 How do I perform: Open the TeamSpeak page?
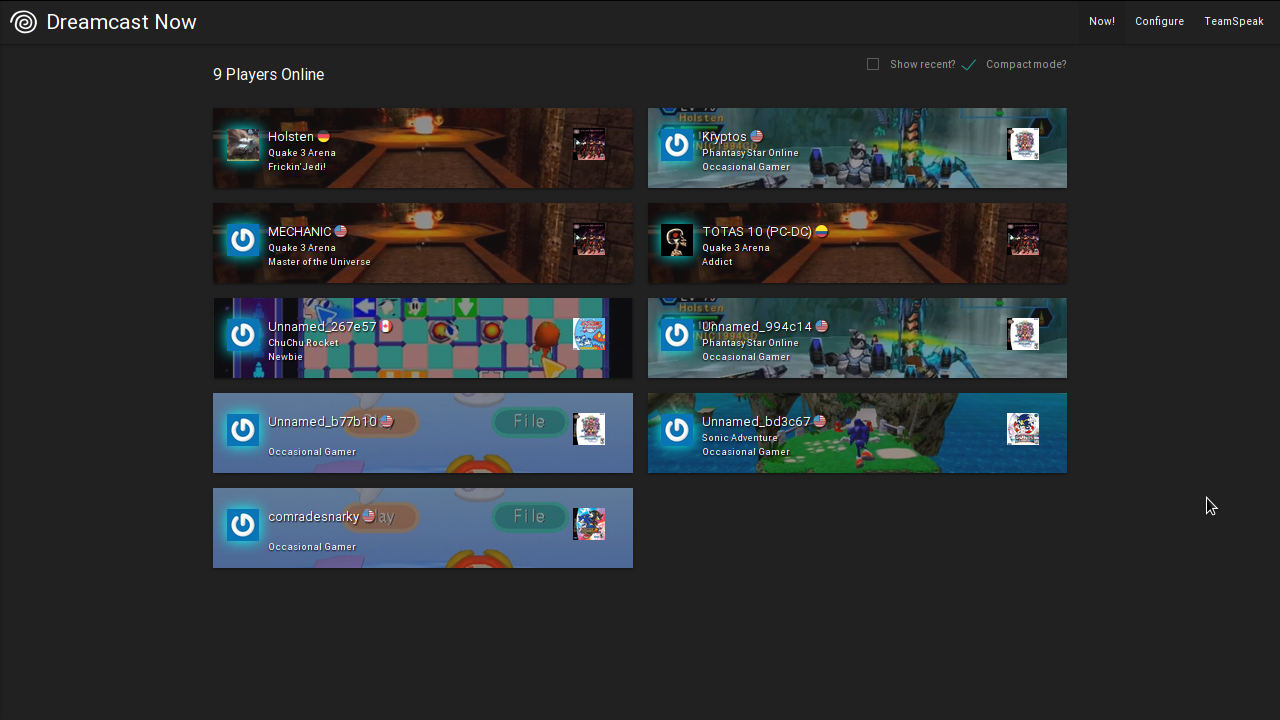point(1234,22)
